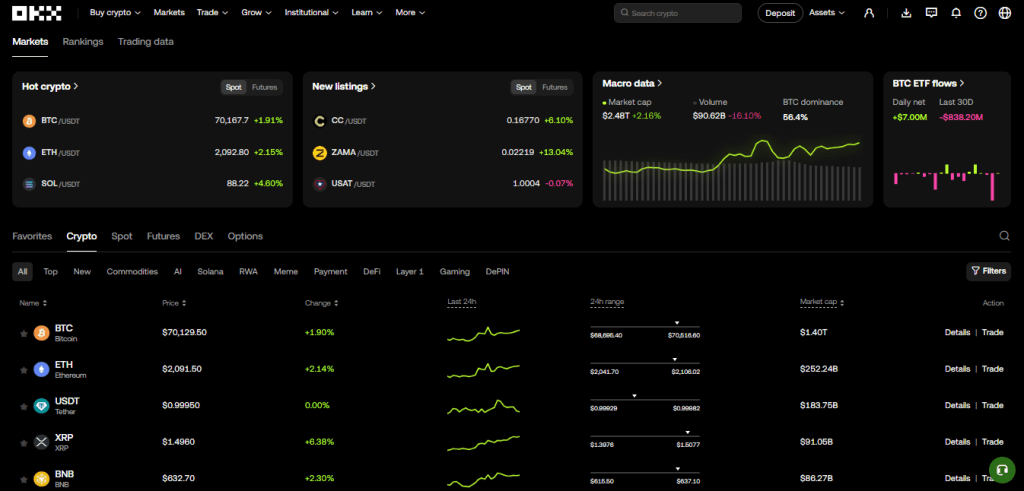Sort table by Name column
This screenshot has width=1024, height=491.
pos(33,303)
